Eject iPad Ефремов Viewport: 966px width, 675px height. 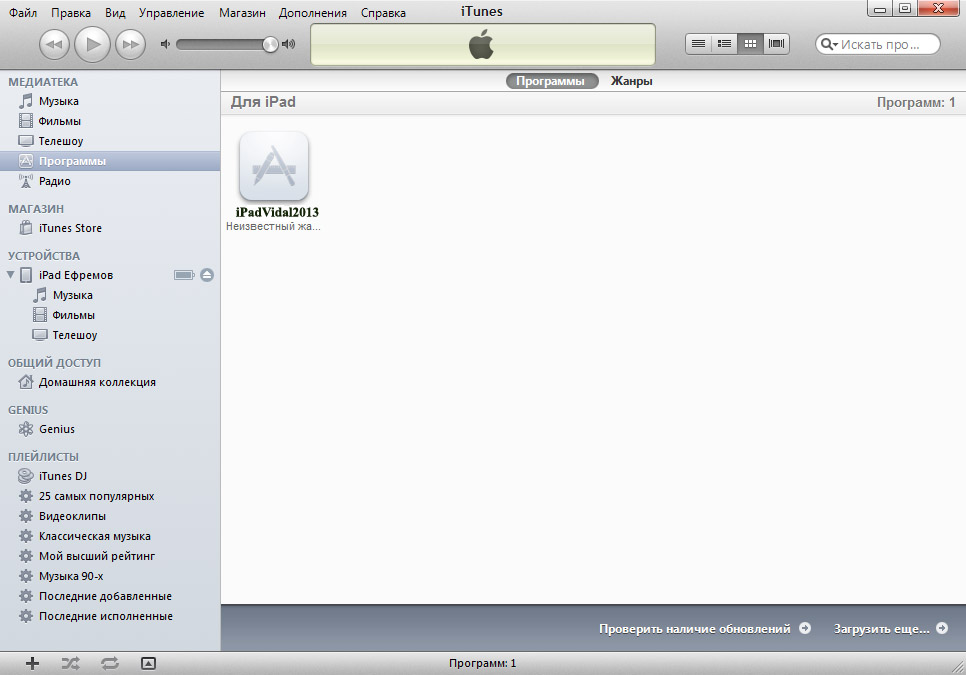click(x=207, y=275)
